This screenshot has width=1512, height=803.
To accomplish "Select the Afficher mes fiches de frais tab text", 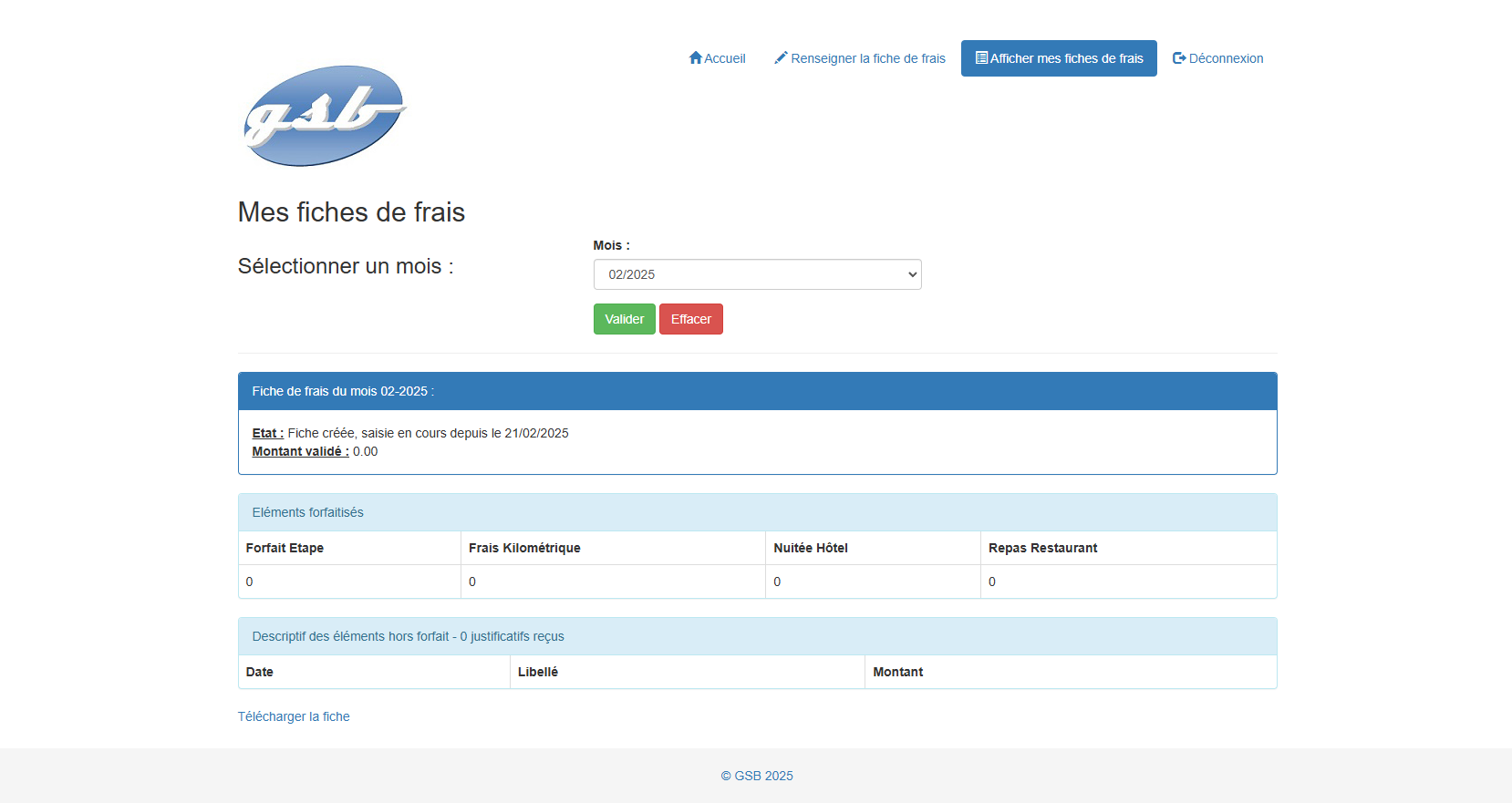I will pyautogui.click(x=1067, y=58).
